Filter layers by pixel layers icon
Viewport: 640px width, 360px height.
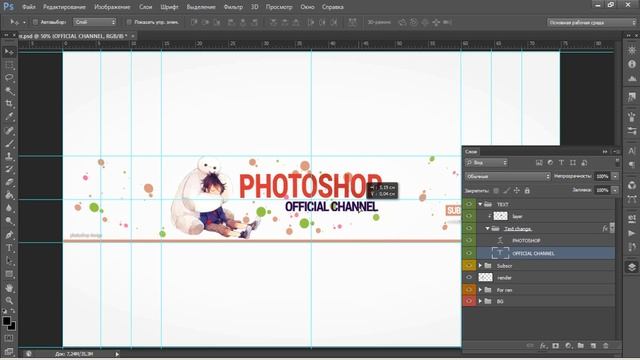539,162
